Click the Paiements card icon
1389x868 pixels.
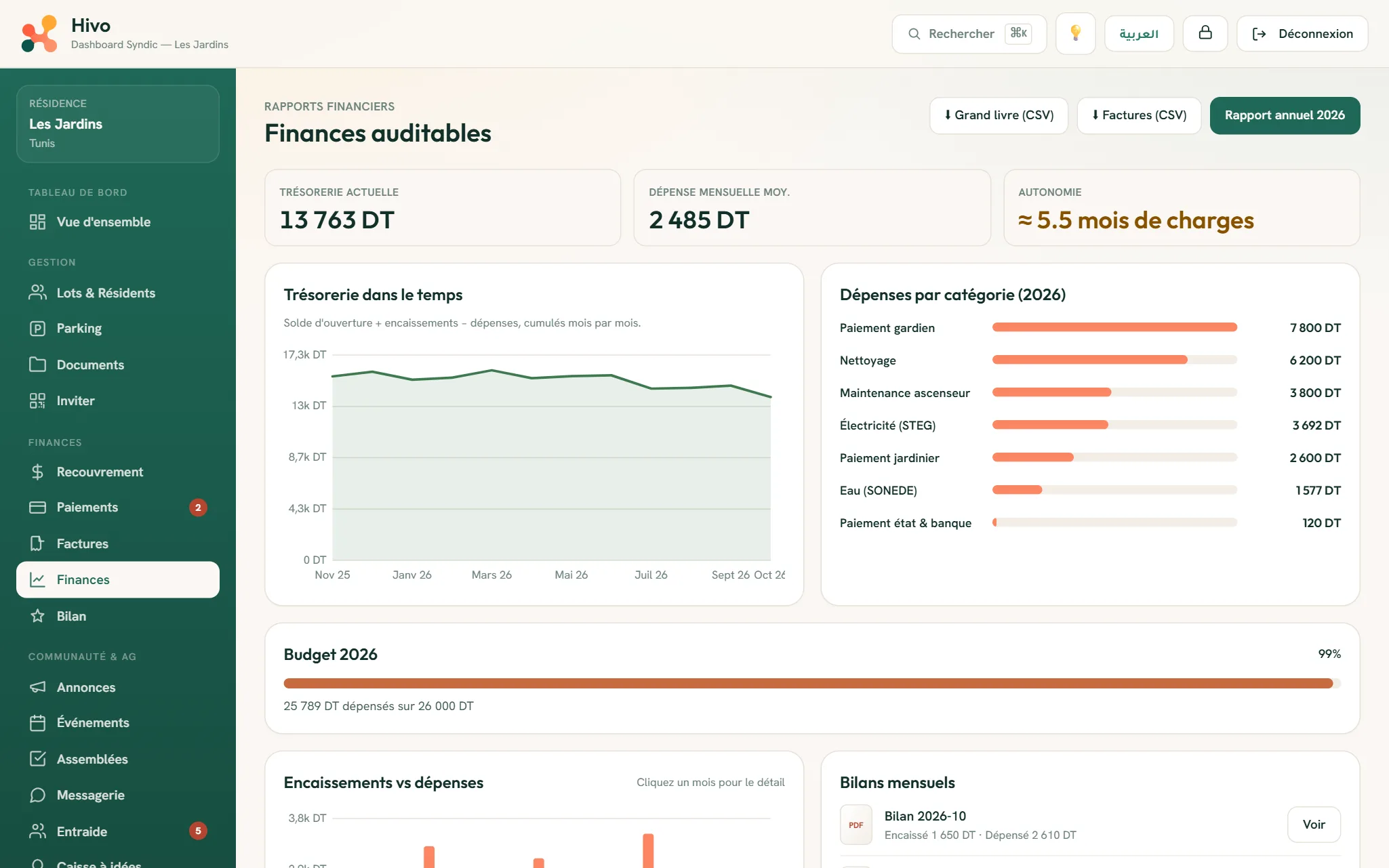pos(37,508)
